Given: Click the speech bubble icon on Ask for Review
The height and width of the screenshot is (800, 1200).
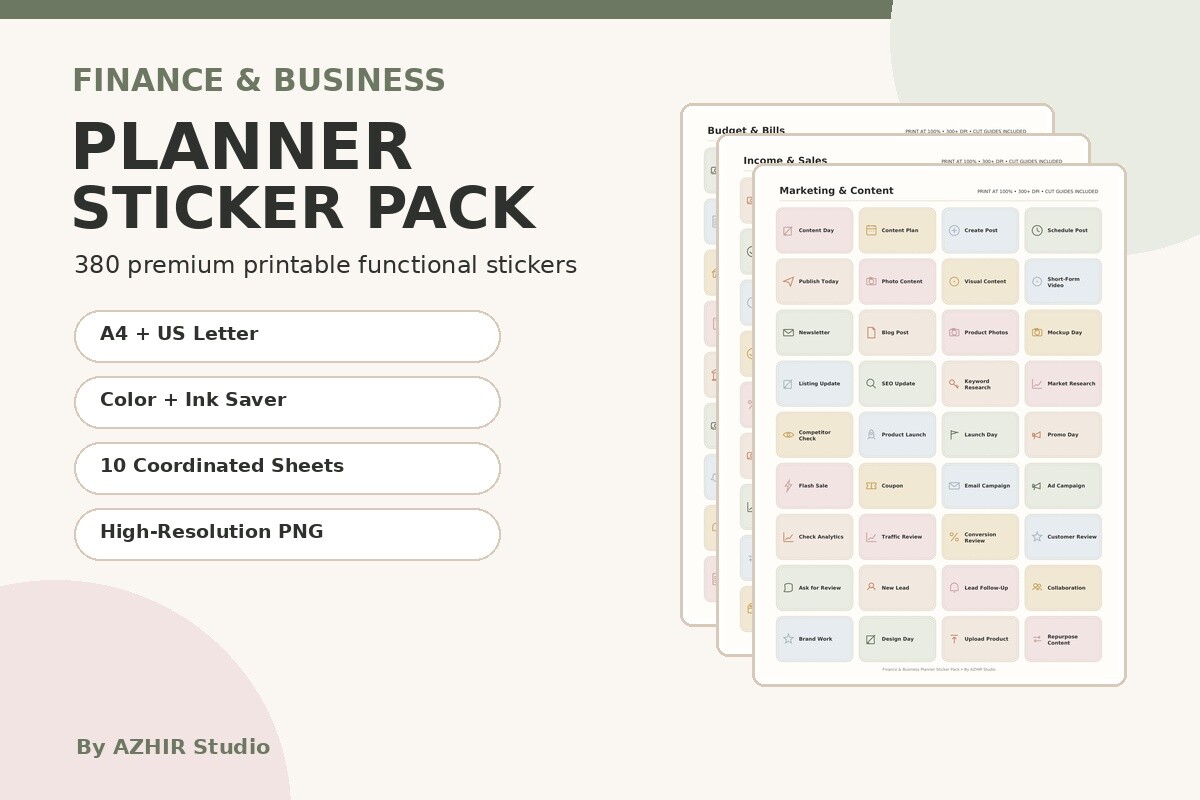Looking at the screenshot, I should (x=788, y=588).
